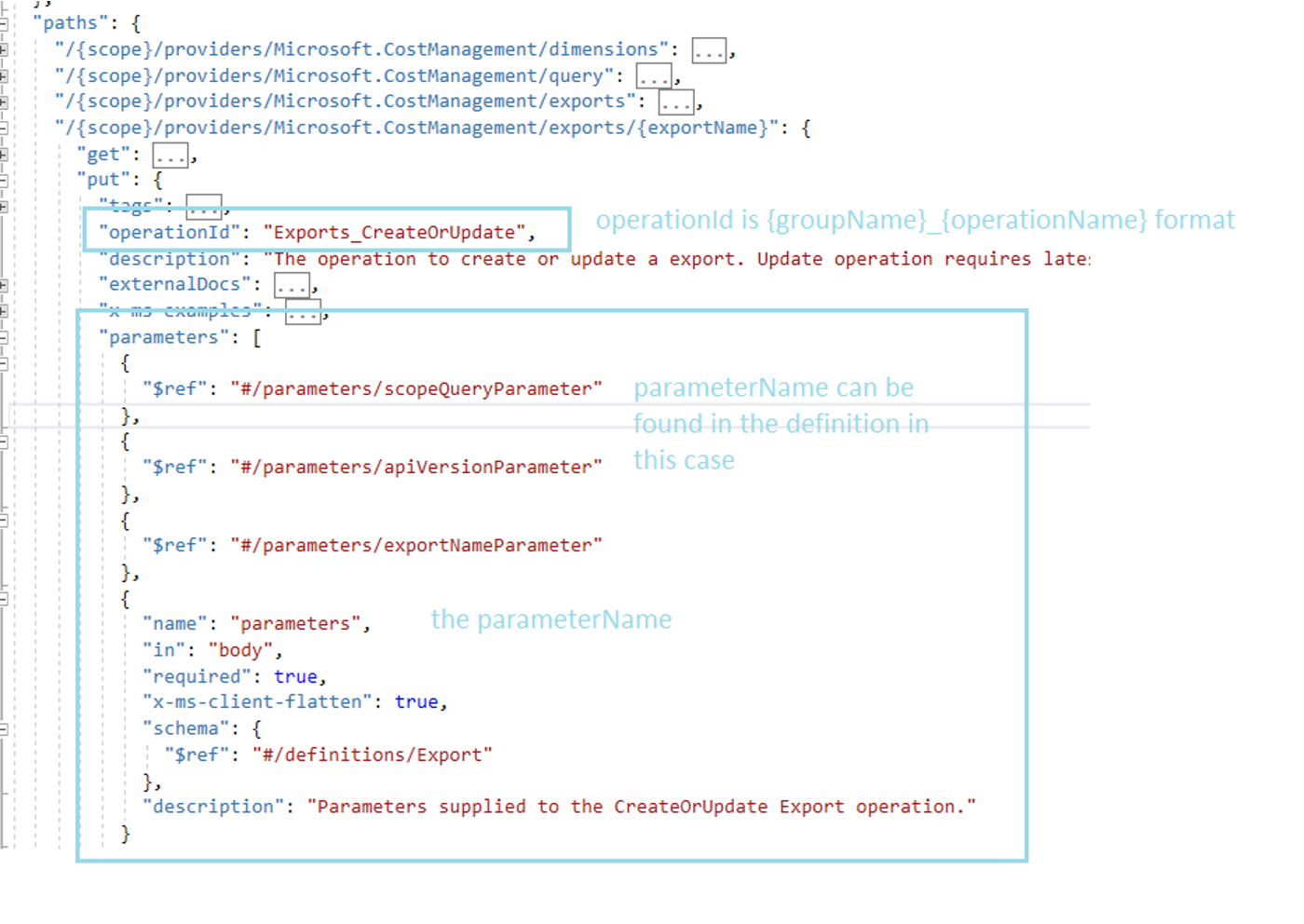Image resolution: width=1304 pixels, height=924 pixels.
Task: Collapse the scopeQueryParameter object via margin minus
Action: (4, 363)
